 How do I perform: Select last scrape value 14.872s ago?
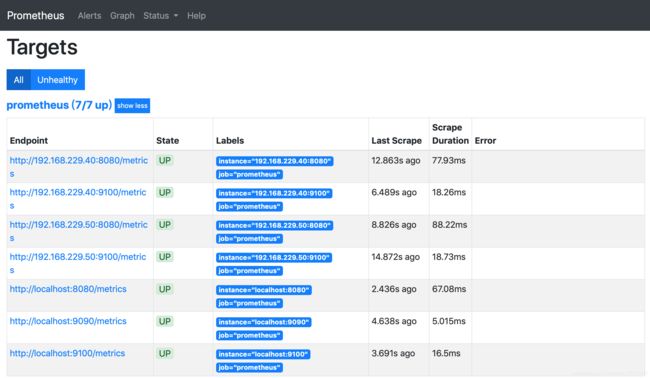coord(395,257)
